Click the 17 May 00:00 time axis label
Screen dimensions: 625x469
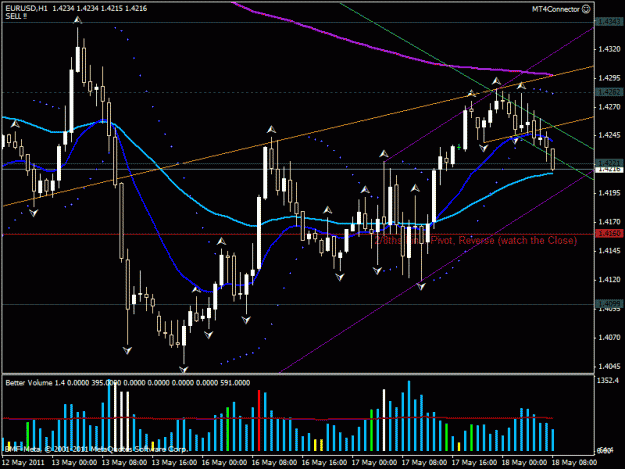tap(374, 462)
